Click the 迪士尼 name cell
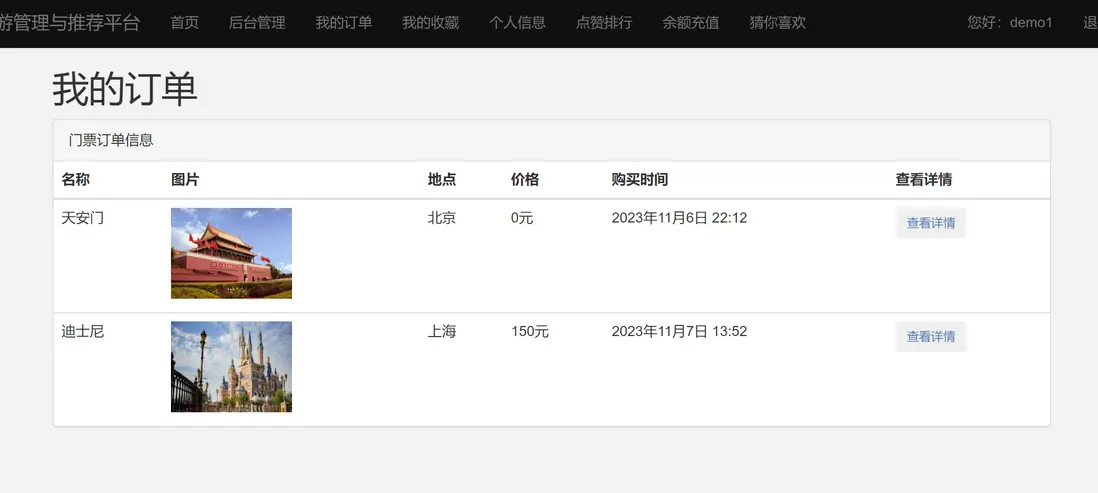 [x=82, y=331]
